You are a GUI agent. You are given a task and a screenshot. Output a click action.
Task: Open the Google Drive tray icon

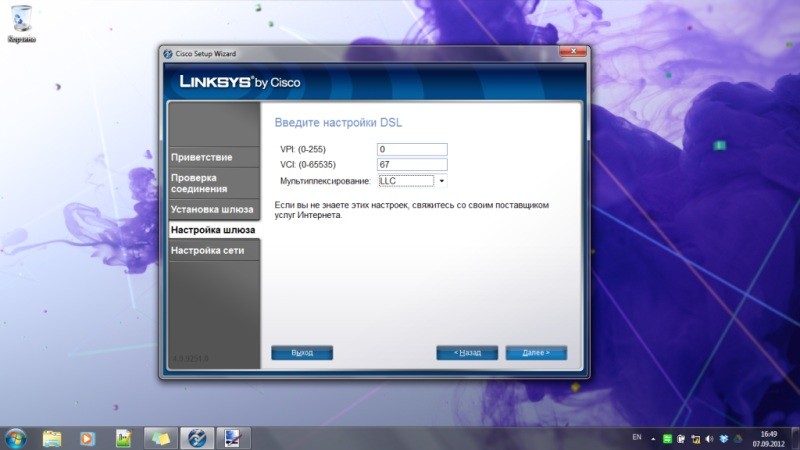pyautogui.click(x=738, y=439)
